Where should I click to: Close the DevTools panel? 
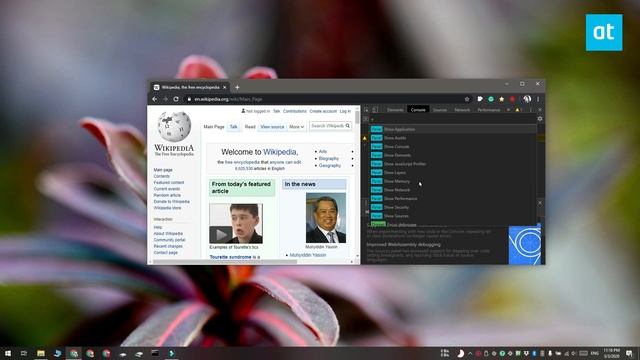point(540,110)
